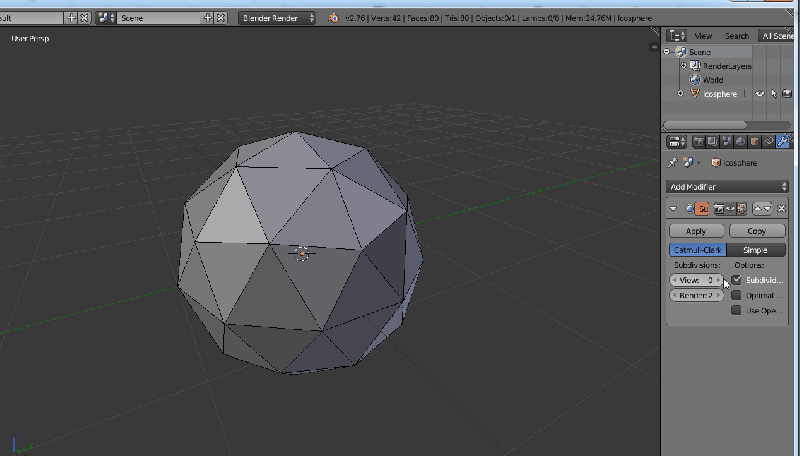Add a new screen layout with plus icon
Image resolution: width=800 pixels, height=456 pixels.
coord(71,18)
